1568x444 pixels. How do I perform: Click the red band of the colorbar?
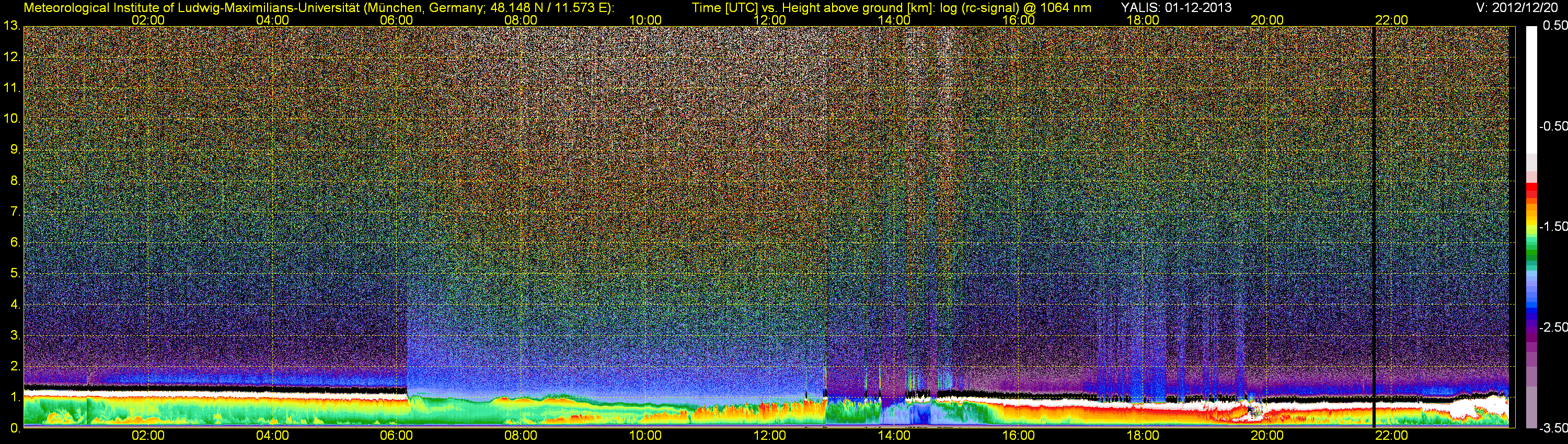pyautogui.click(x=1531, y=190)
